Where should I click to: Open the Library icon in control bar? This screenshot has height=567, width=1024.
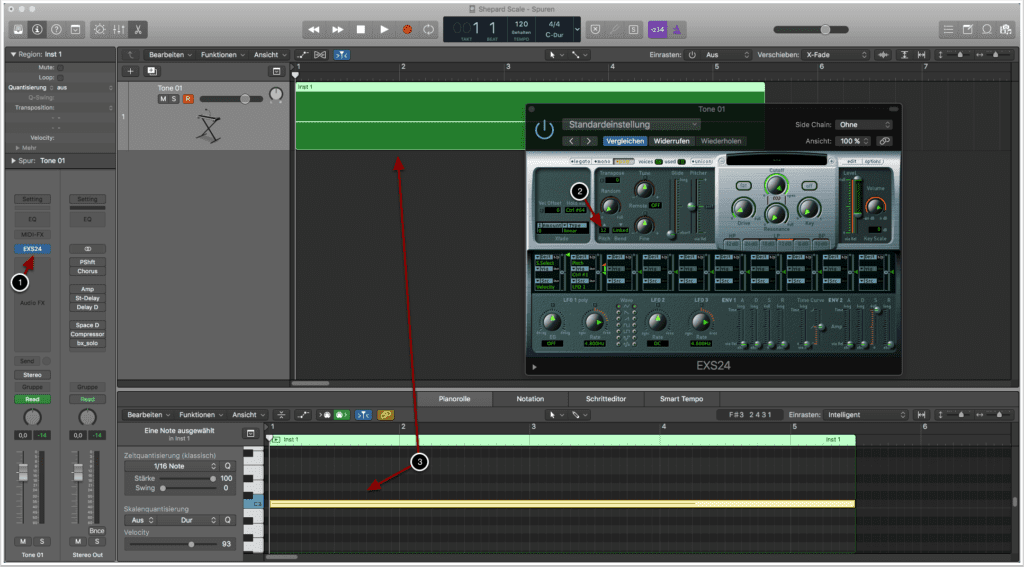coord(19,29)
